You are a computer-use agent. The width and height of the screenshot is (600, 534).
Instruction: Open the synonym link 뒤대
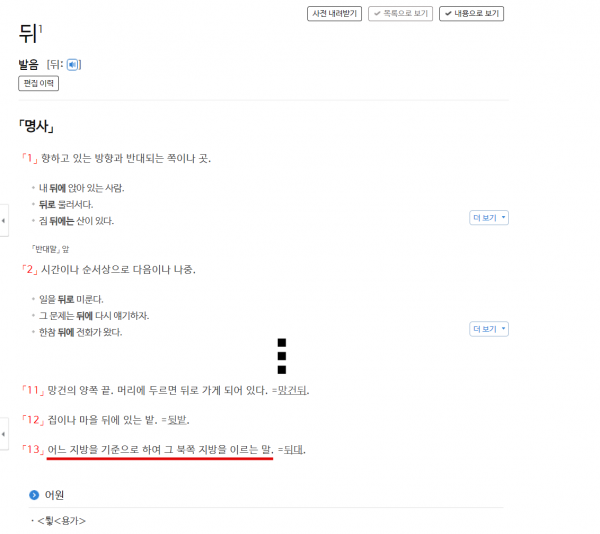[293, 449]
